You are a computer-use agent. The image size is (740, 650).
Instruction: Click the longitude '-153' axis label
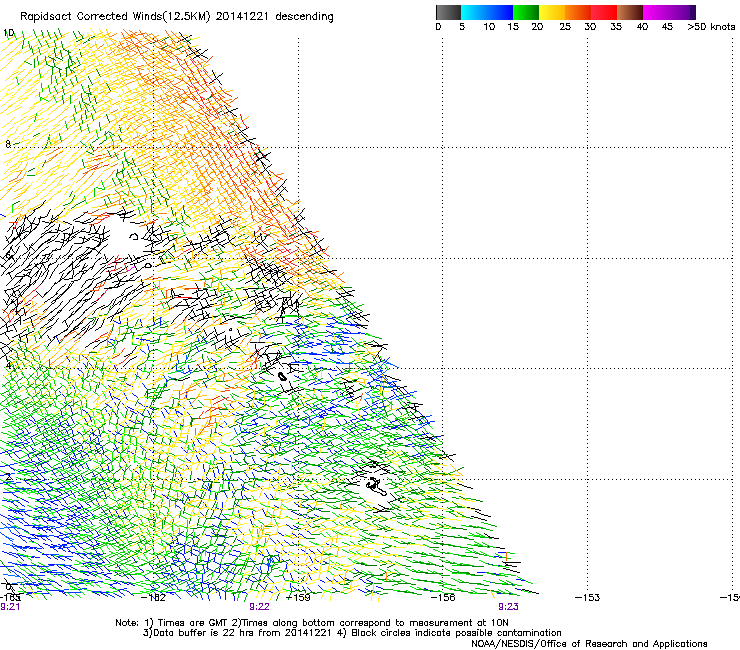pos(588,598)
